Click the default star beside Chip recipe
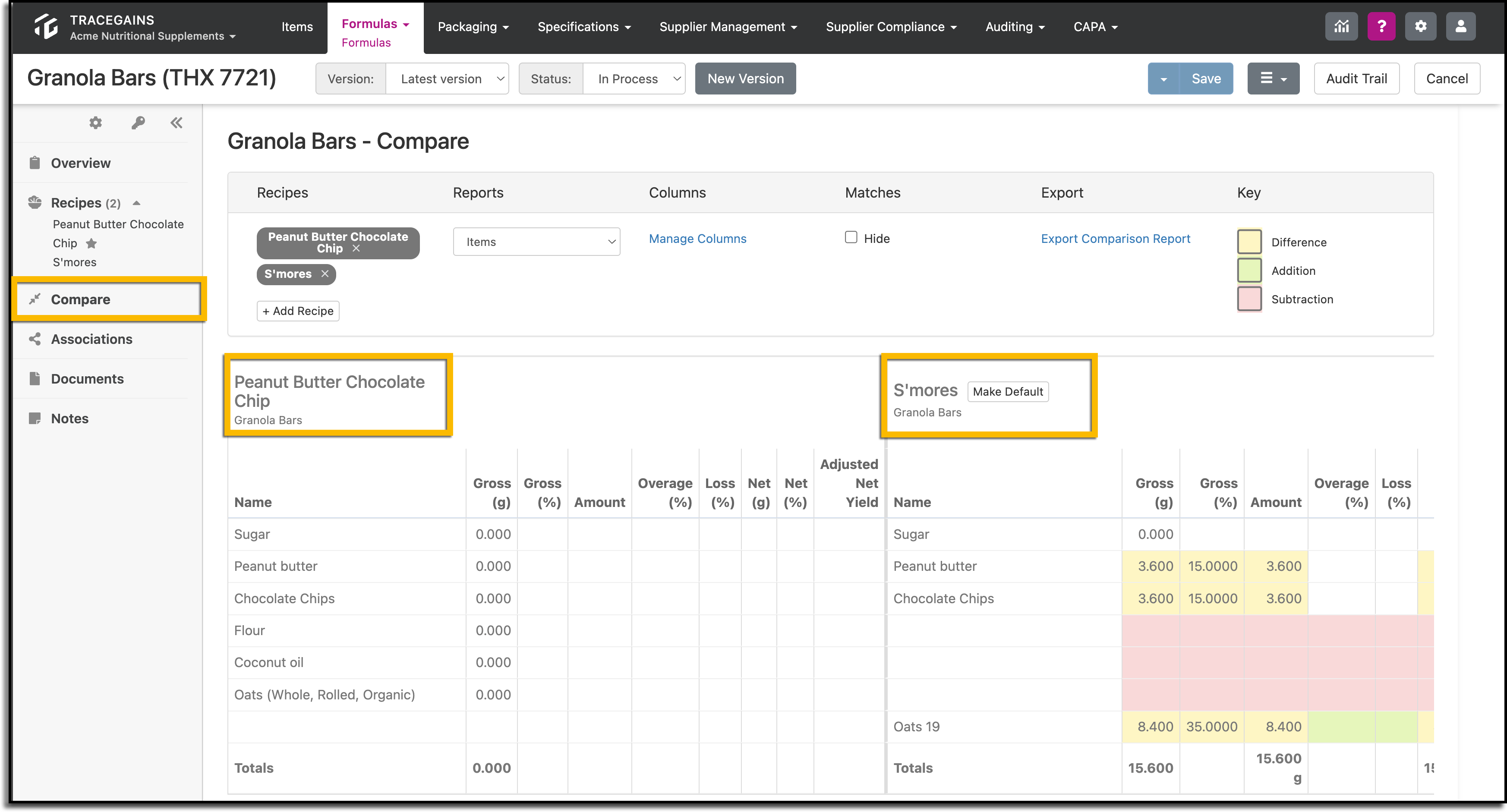 coord(91,243)
